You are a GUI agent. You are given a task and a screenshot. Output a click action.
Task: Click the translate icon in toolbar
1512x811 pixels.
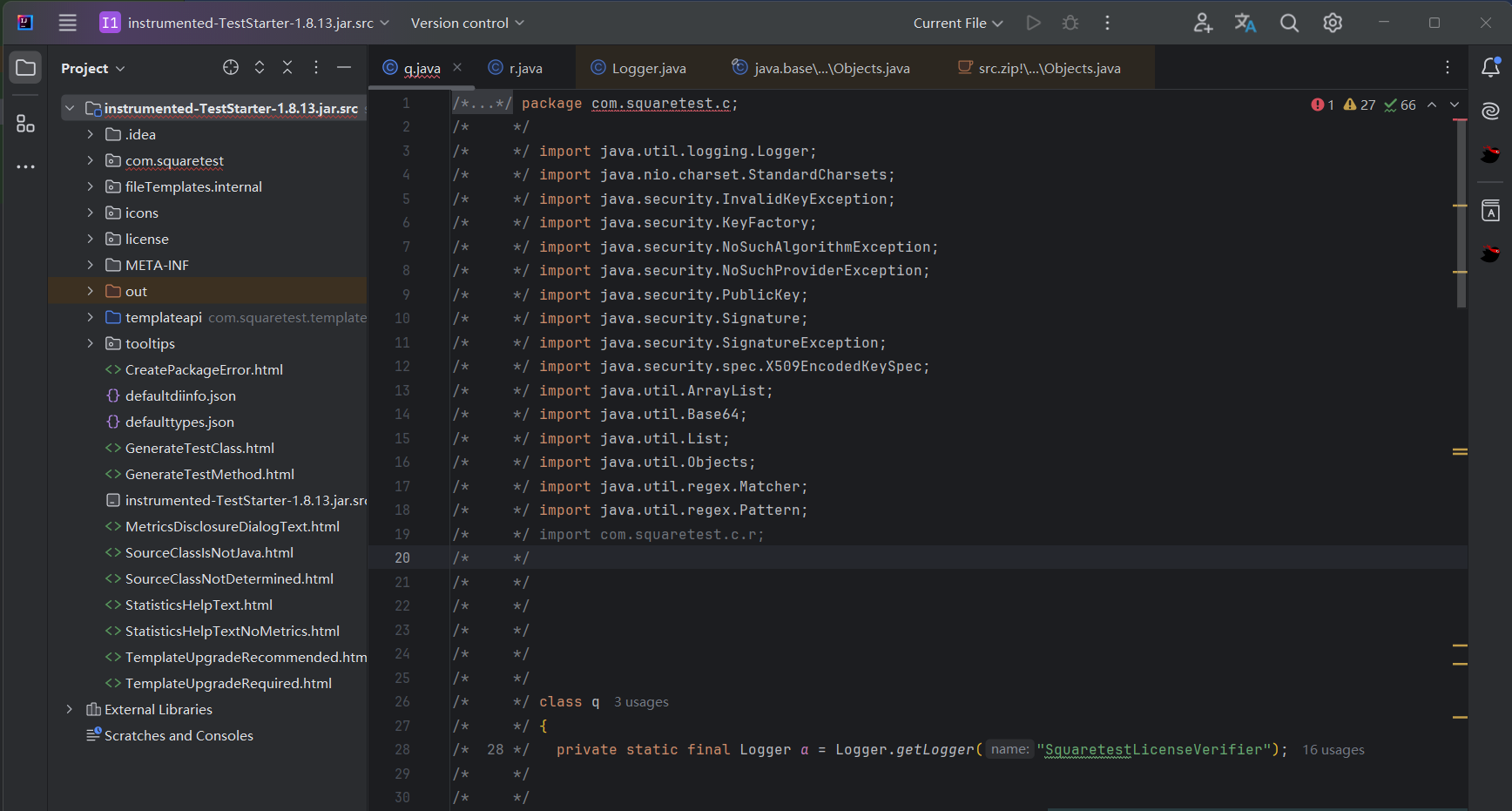click(1245, 23)
